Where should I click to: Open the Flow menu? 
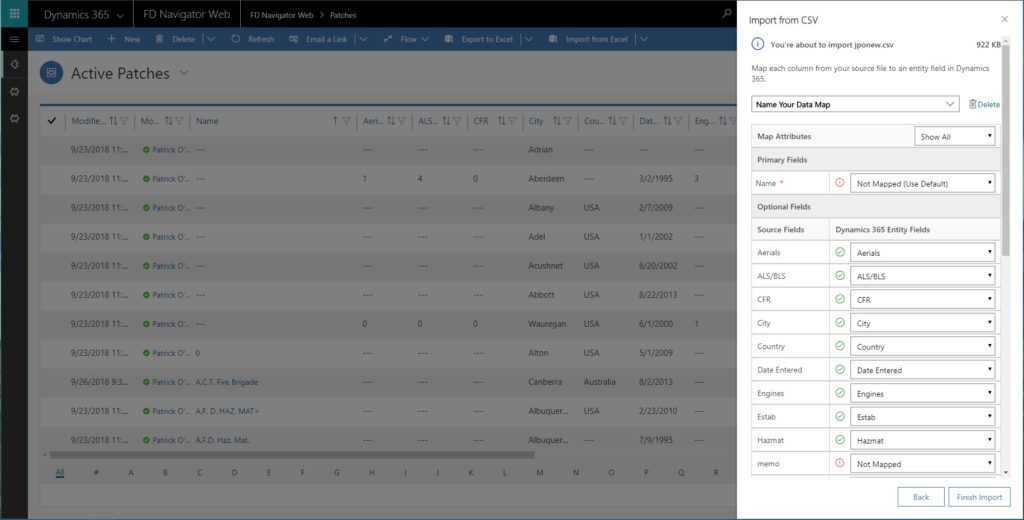[x=406, y=39]
